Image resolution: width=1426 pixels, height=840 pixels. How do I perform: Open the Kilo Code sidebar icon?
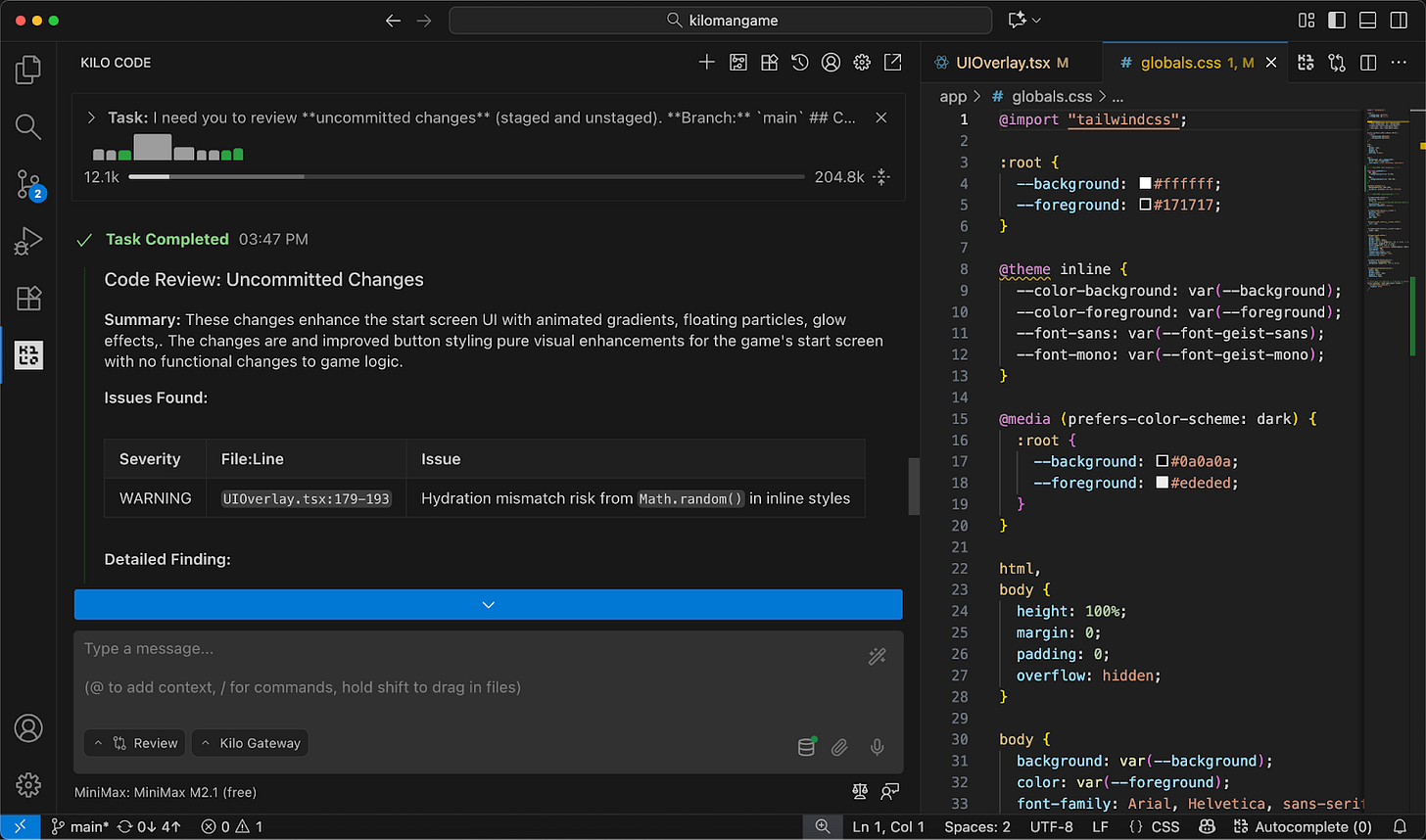tap(28, 355)
